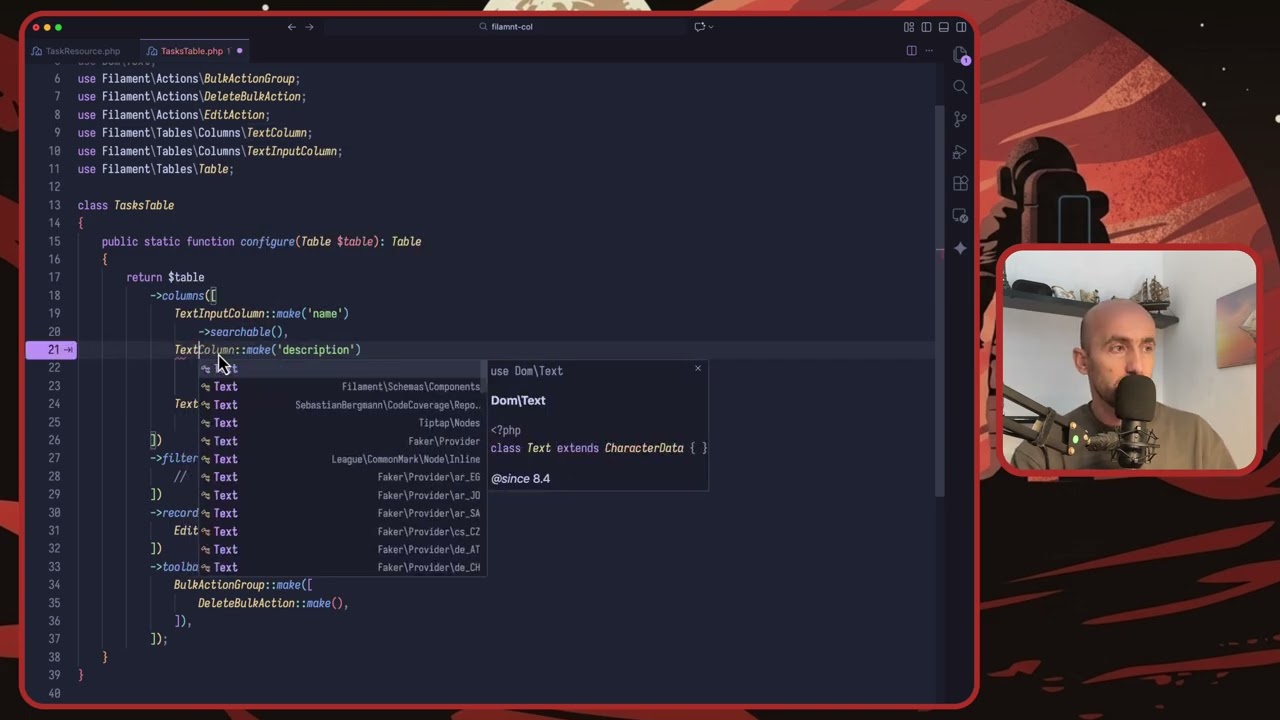Click the 'use Filament\Actions\EditAction;' line
Screen dimensions: 1280x720
174,115
